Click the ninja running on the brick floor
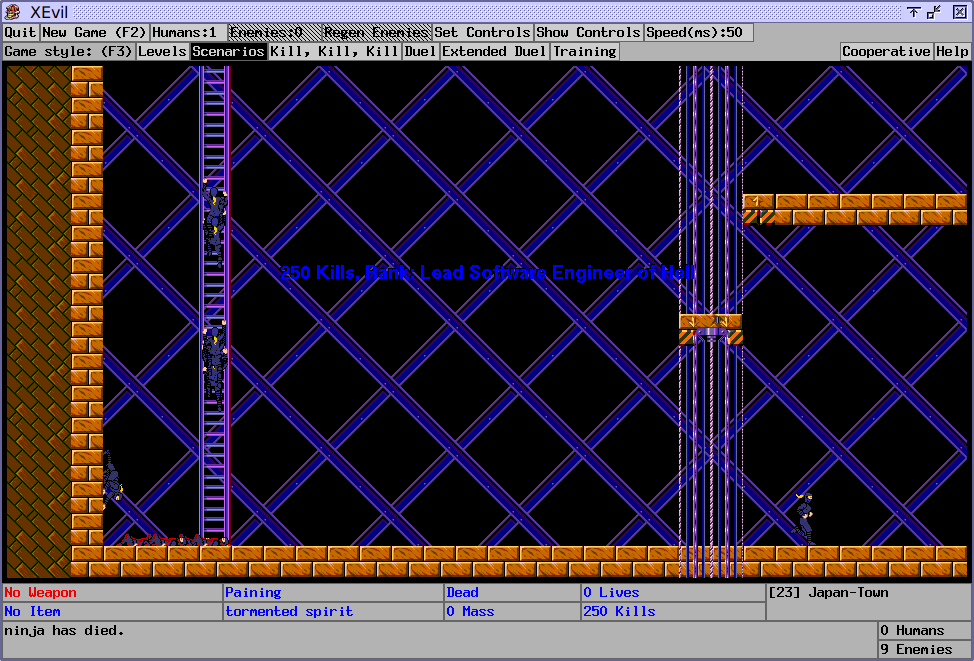The image size is (974, 661). point(804,519)
